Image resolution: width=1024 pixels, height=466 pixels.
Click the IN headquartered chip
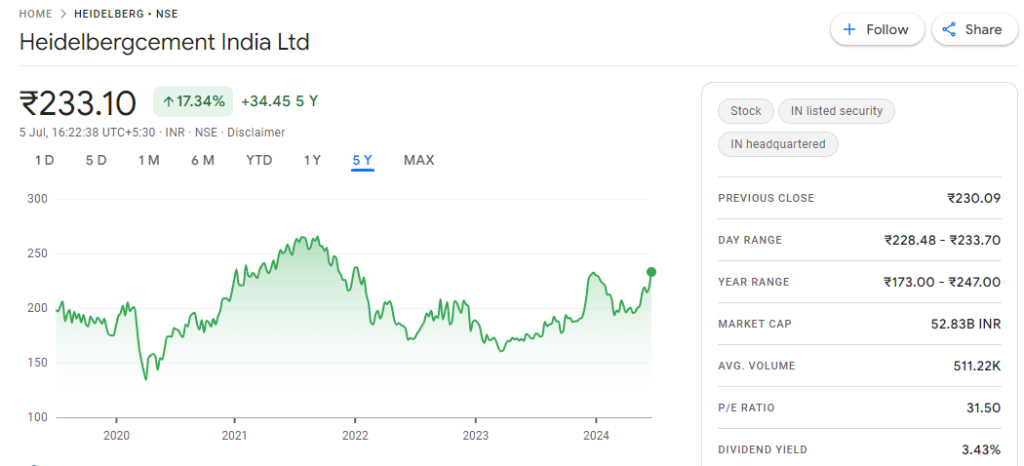click(x=778, y=144)
